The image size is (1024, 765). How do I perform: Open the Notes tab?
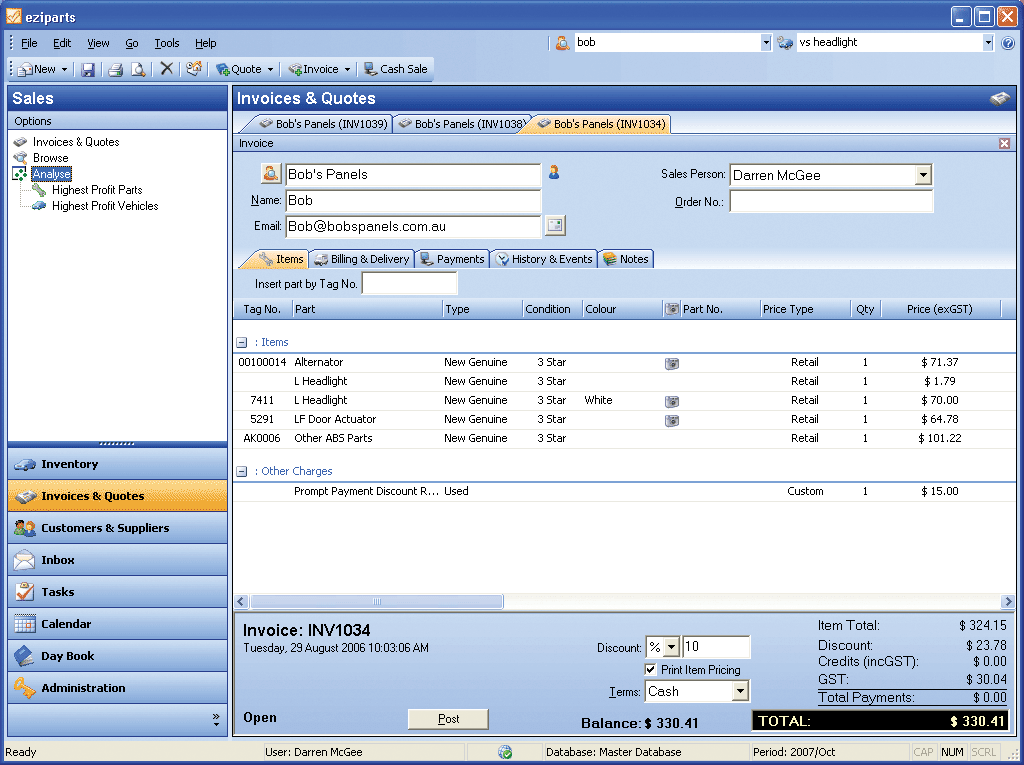(626, 259)
